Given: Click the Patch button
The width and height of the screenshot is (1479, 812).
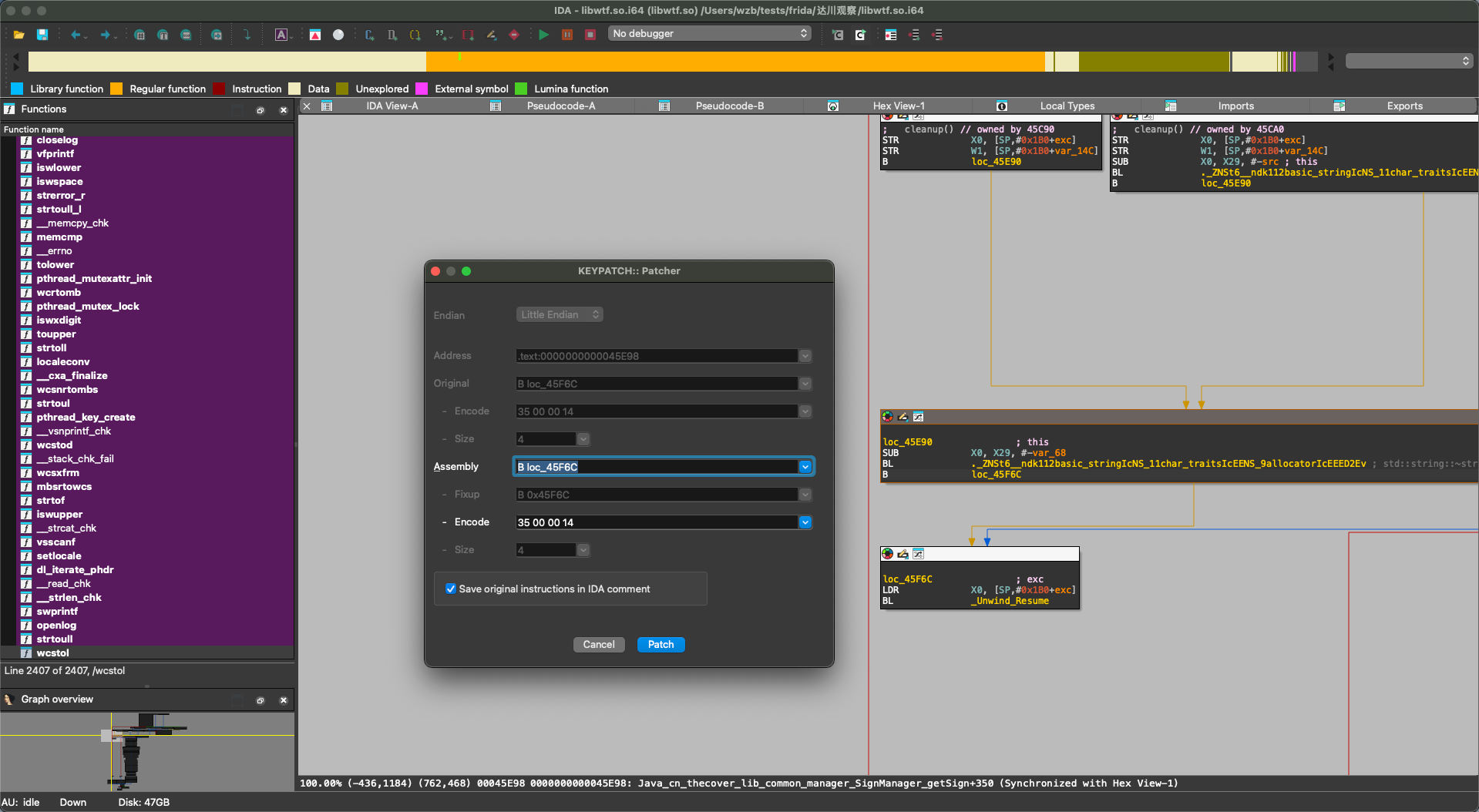Looking at the screenshot, I should point(661,645).
